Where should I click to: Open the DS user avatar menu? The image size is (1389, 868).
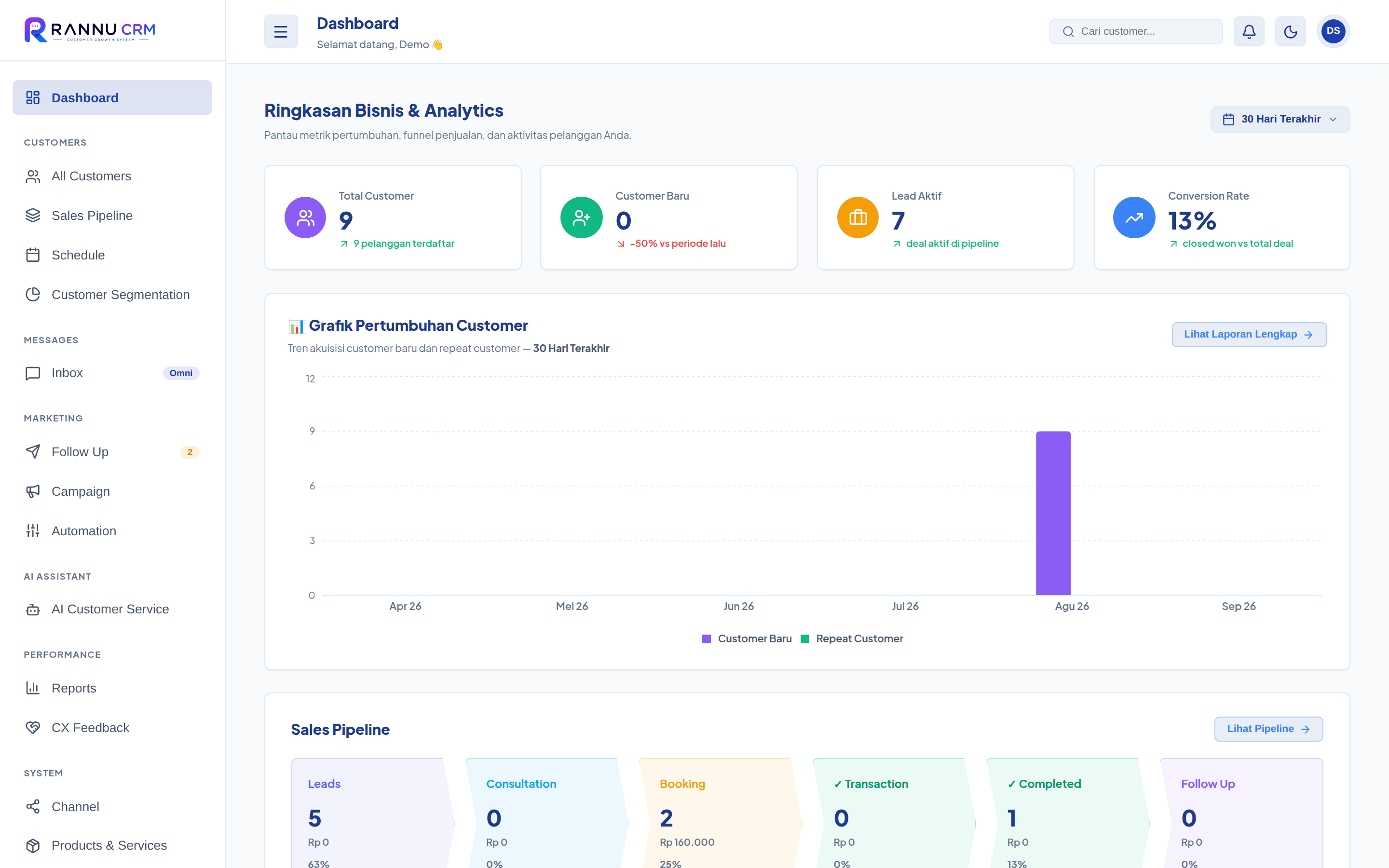[x=1333, y=31]
